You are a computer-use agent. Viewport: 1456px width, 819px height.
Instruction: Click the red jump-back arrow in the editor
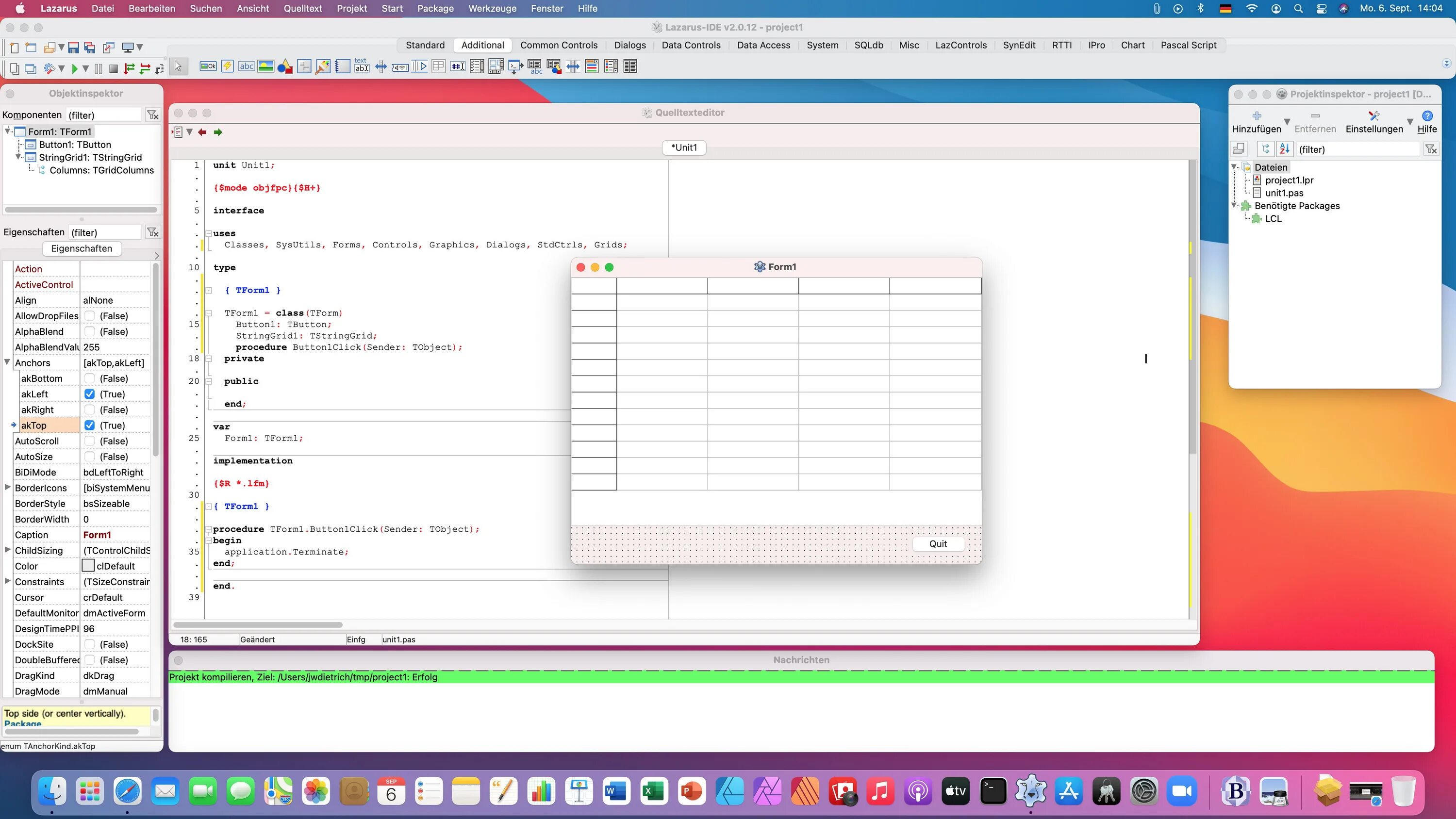(x=202, y=131)
